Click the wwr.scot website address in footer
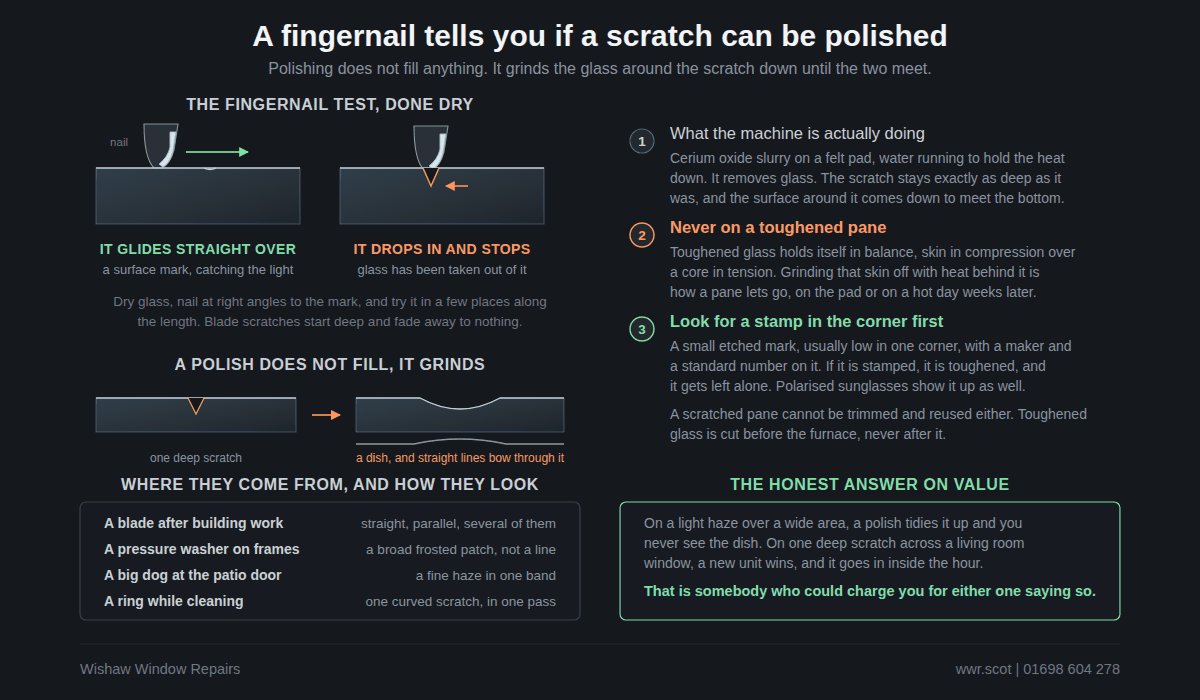Image resolution: width=1200 pixels, height=700 pixels. point(982,669)
